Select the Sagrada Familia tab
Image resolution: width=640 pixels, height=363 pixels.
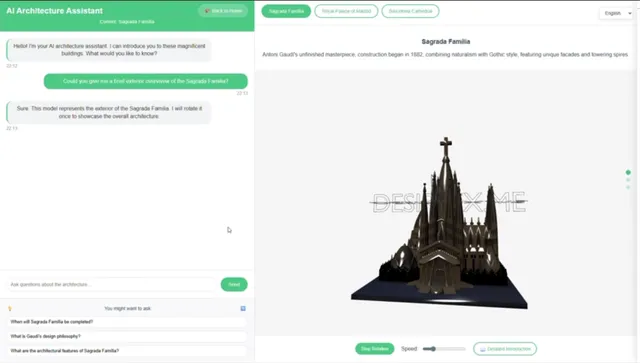(x=286, y=11)
